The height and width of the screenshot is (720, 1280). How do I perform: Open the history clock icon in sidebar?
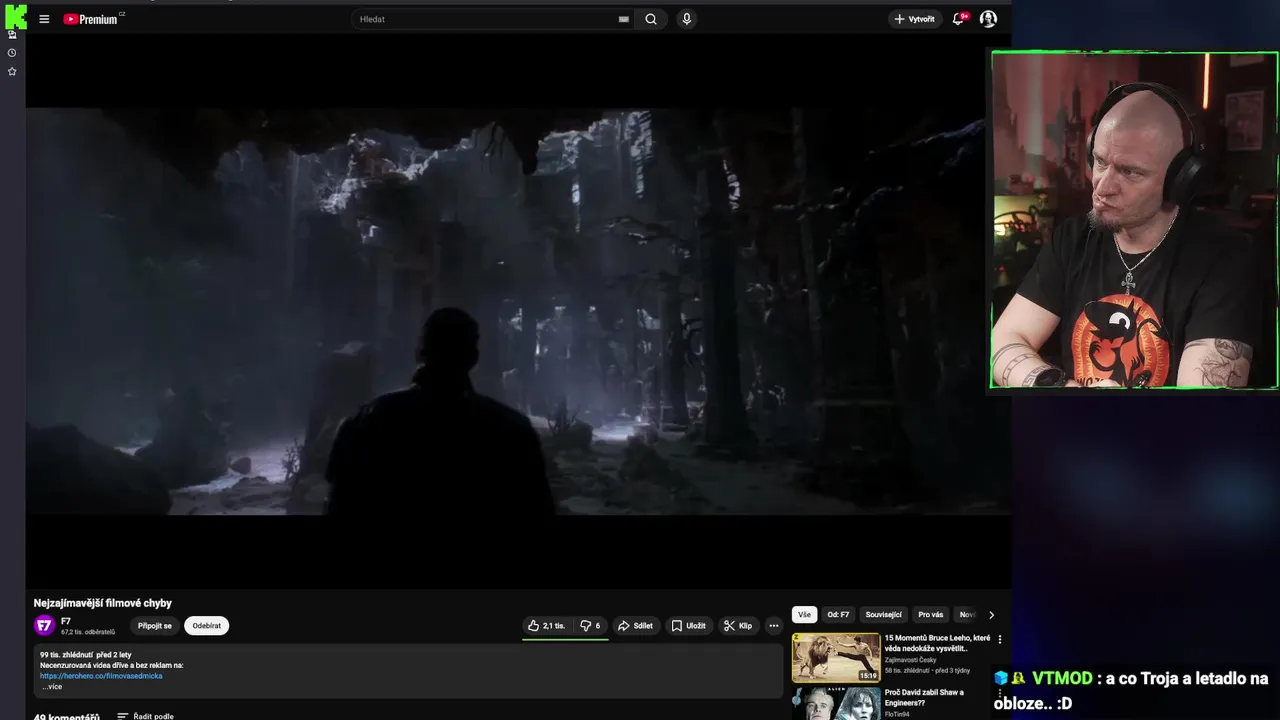[x=12, y=53]
